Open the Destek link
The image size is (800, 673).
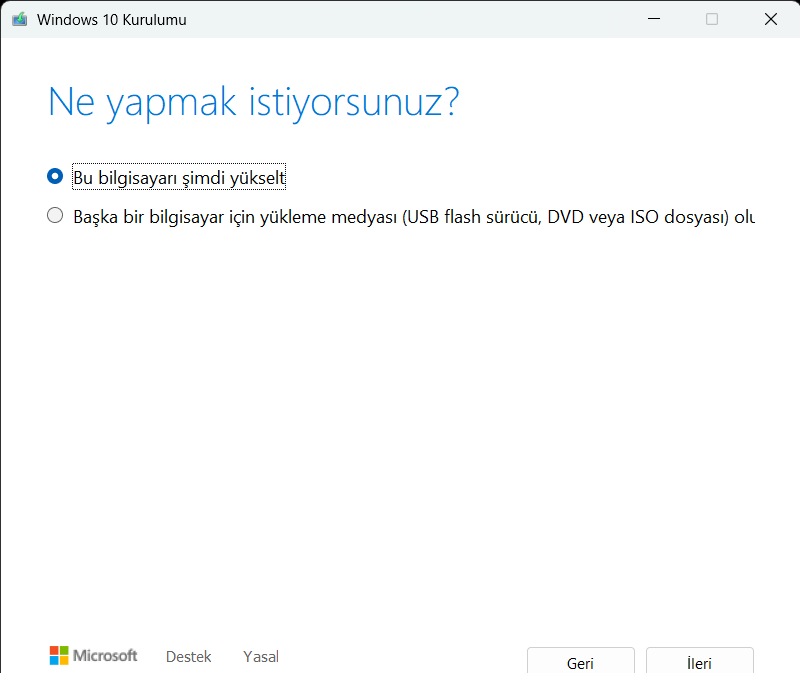pyautogui.click(x=188, y=656)
